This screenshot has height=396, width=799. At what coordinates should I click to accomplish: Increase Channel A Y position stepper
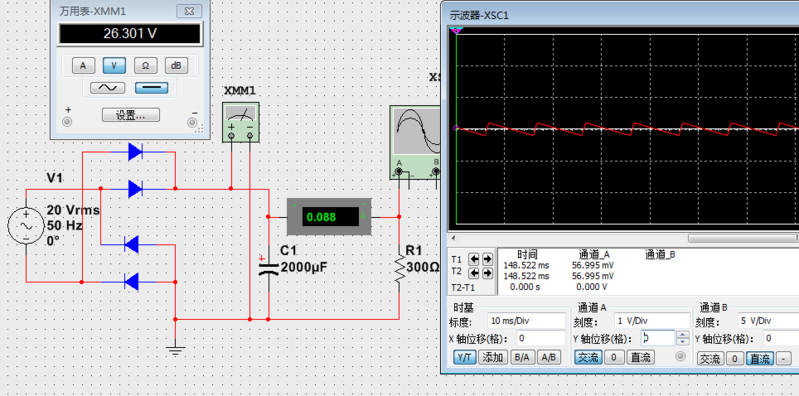tap(682, 334)
